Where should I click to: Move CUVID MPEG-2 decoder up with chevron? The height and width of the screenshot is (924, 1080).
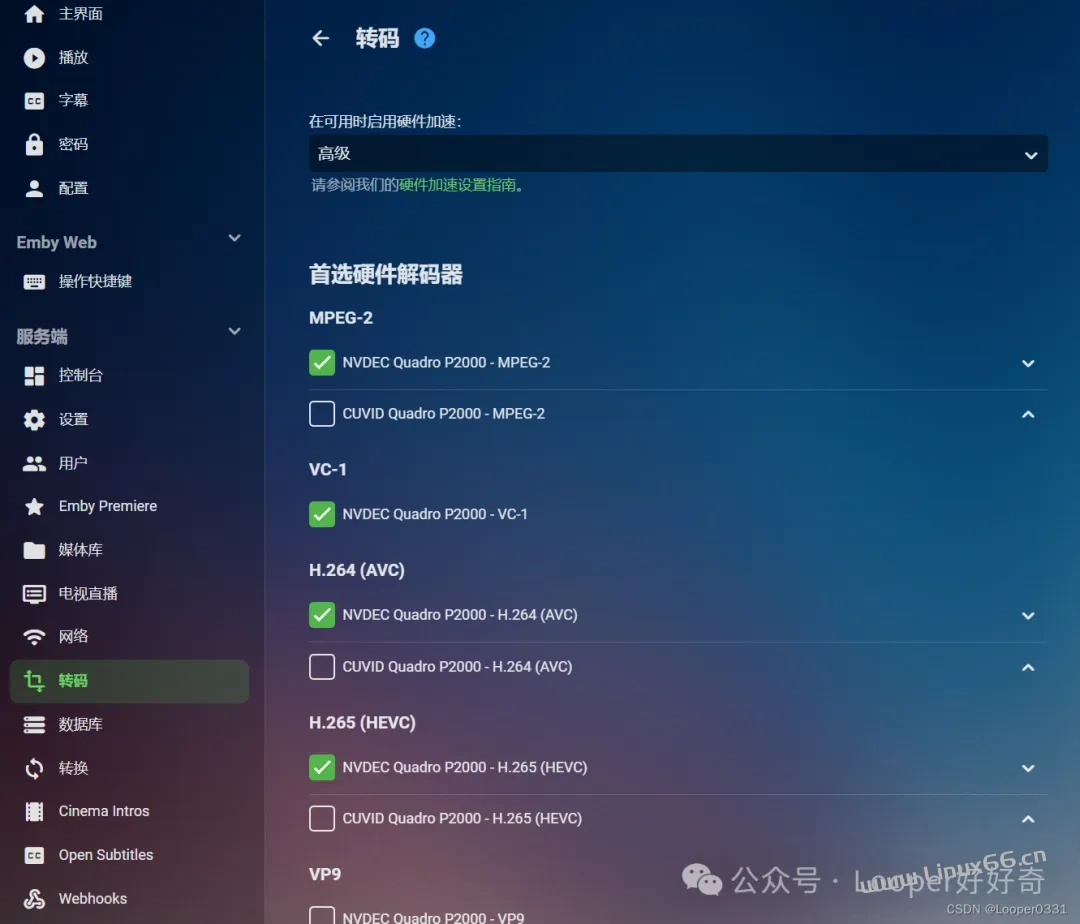1028,414
